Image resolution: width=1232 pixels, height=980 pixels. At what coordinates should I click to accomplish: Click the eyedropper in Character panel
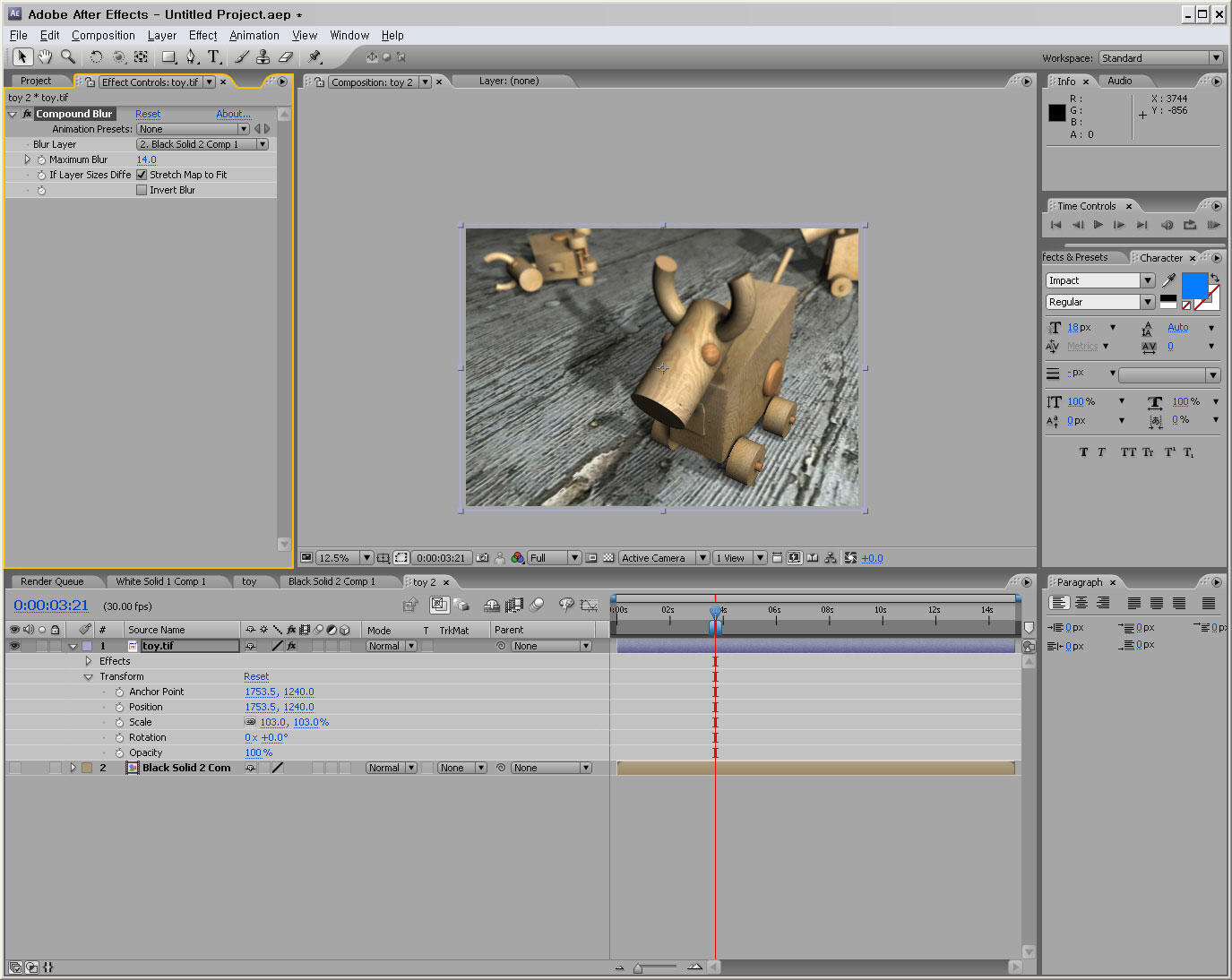[1169, 280]
